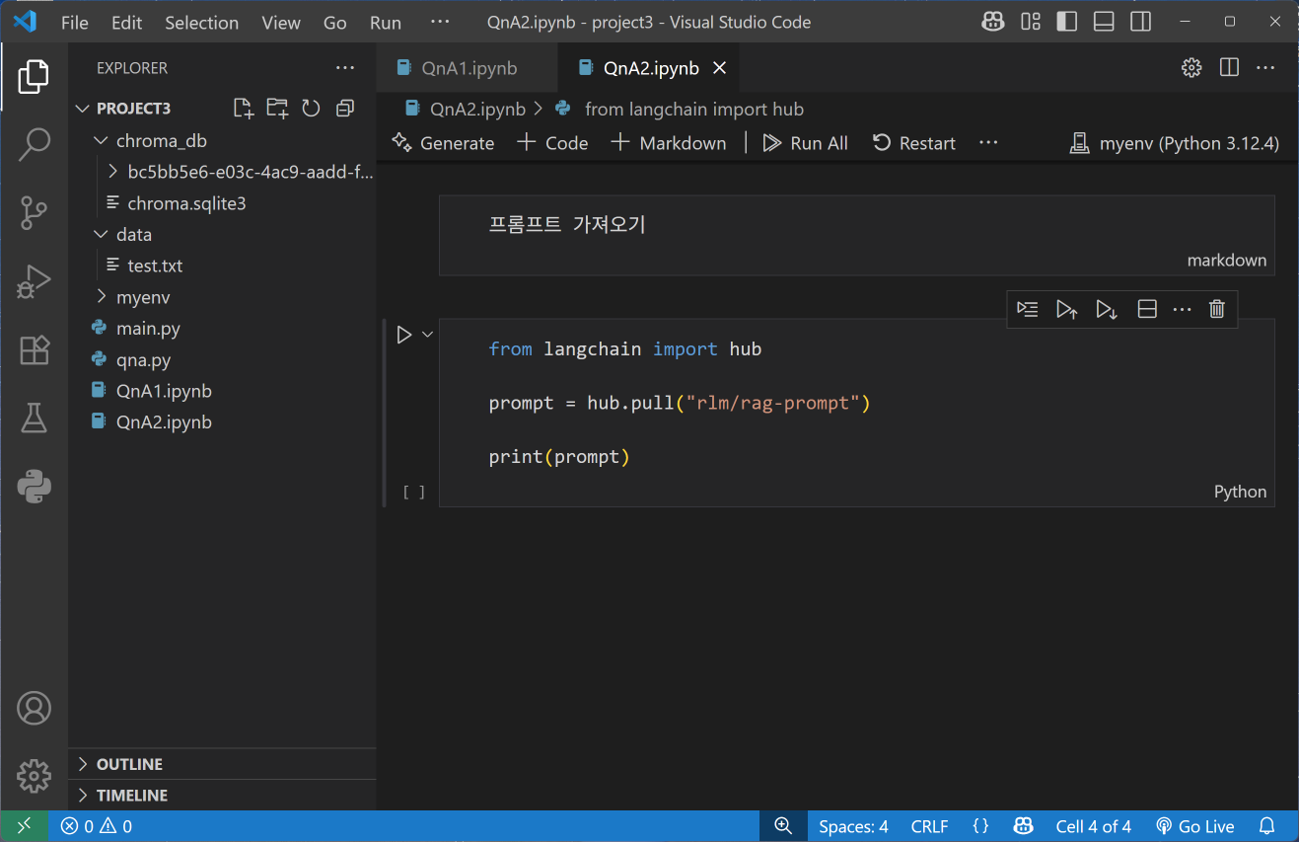Run by line in cell toolbar
1299x842 pixels.
coord(1027,309)
